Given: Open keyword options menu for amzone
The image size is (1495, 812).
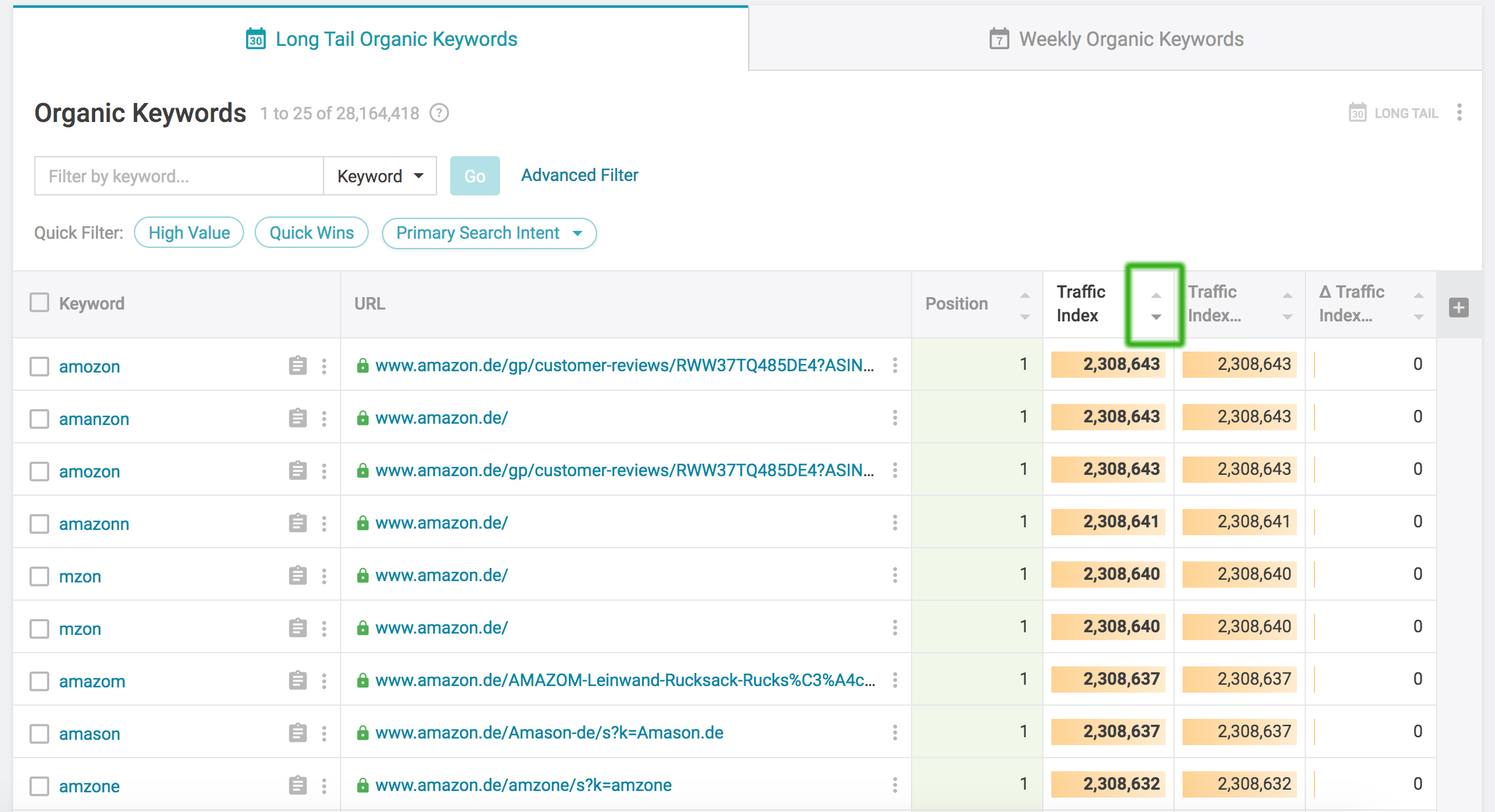Looking at the screenshot, I should pyautogui.click(x=324, y=786).
